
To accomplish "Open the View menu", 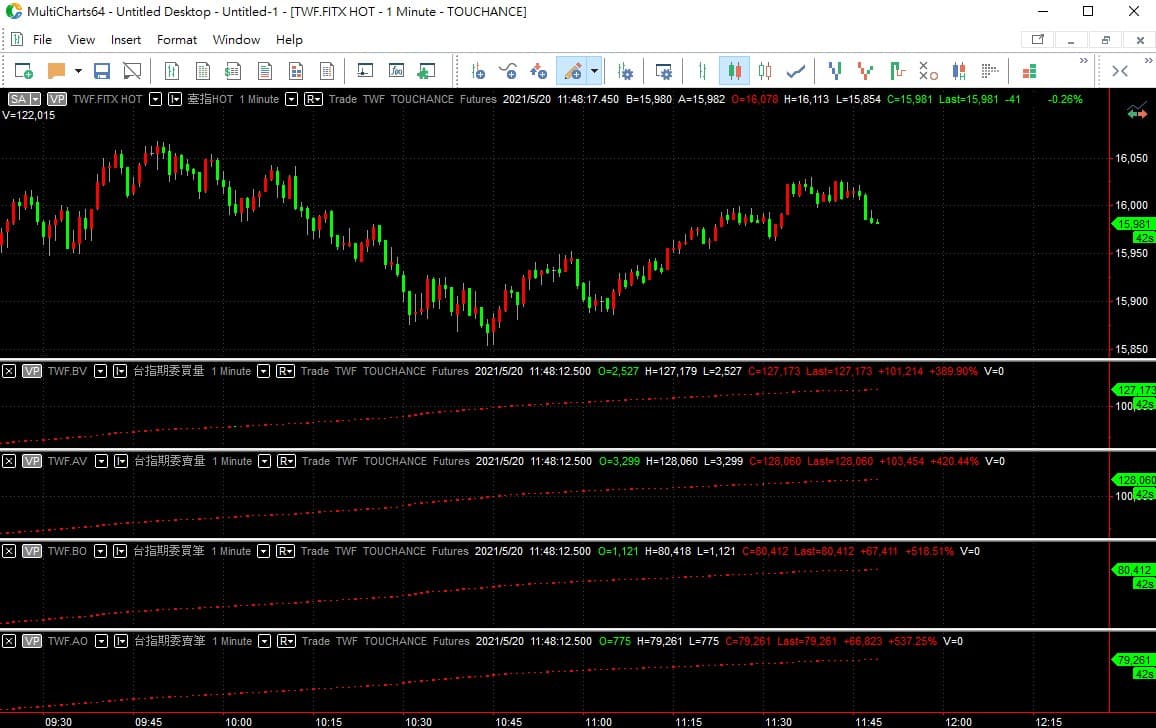I will pos(81,40).
